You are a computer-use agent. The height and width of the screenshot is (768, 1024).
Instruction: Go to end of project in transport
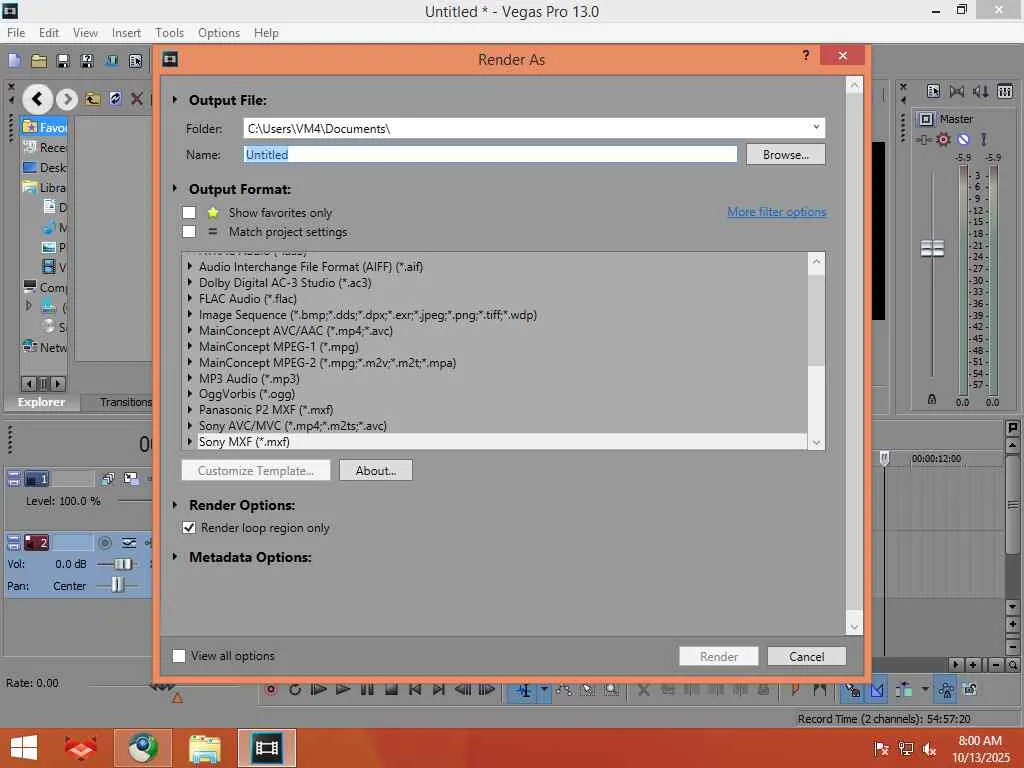pos(439,689)
